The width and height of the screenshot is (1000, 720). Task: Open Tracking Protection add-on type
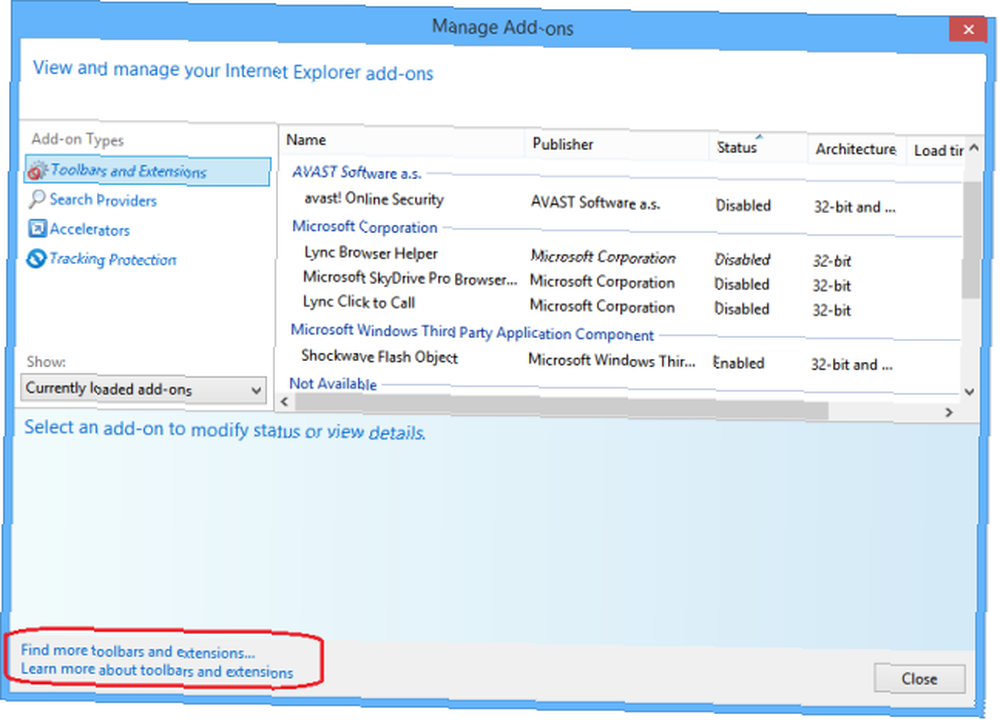[x=113, y=259]
